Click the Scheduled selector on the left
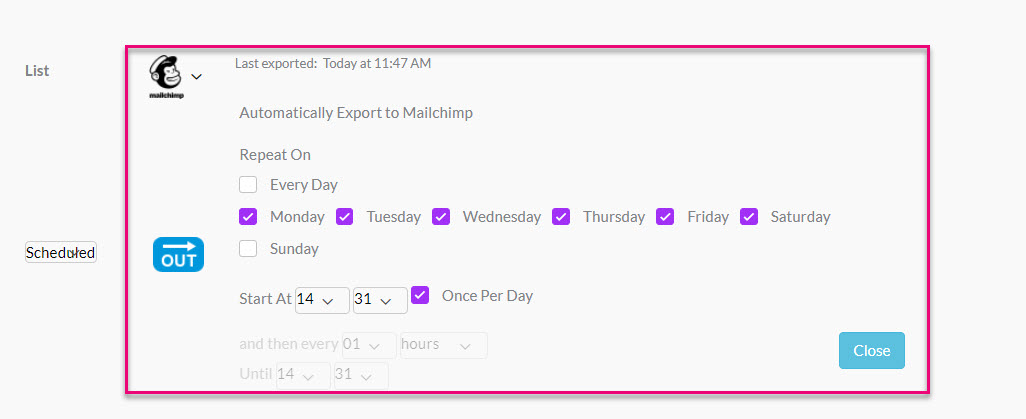The height and width of the screenshot is (419, 1026). [61, 253]
